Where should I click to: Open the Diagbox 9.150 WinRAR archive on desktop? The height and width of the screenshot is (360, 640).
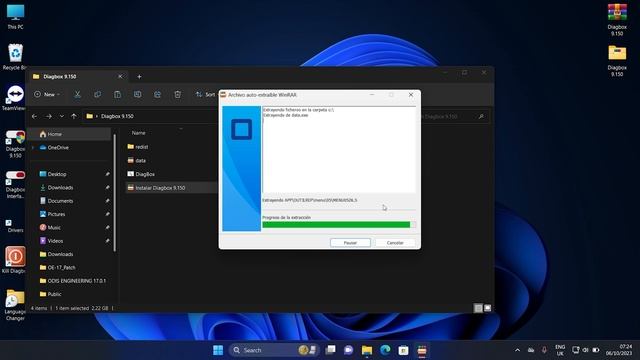(617, 20)
